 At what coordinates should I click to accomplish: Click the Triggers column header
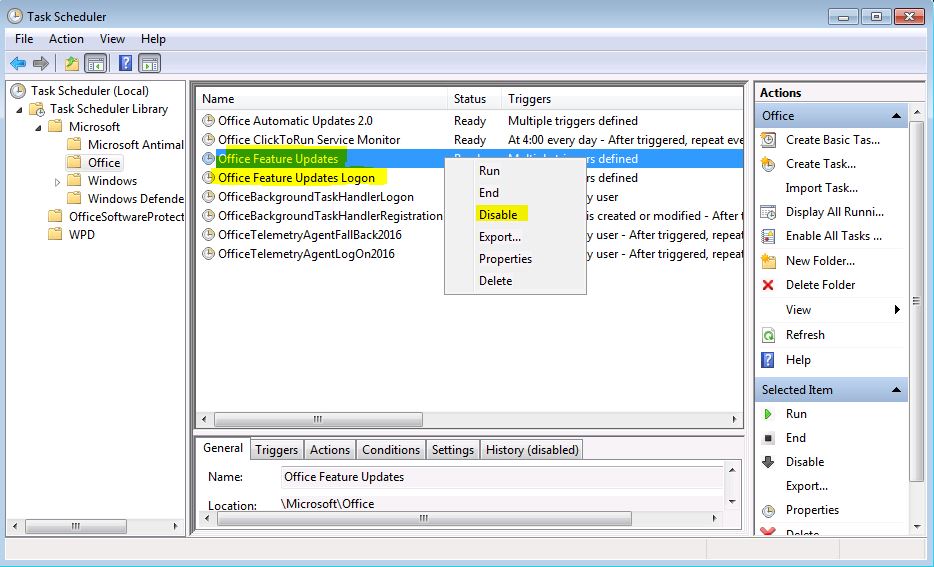[622, 99]
